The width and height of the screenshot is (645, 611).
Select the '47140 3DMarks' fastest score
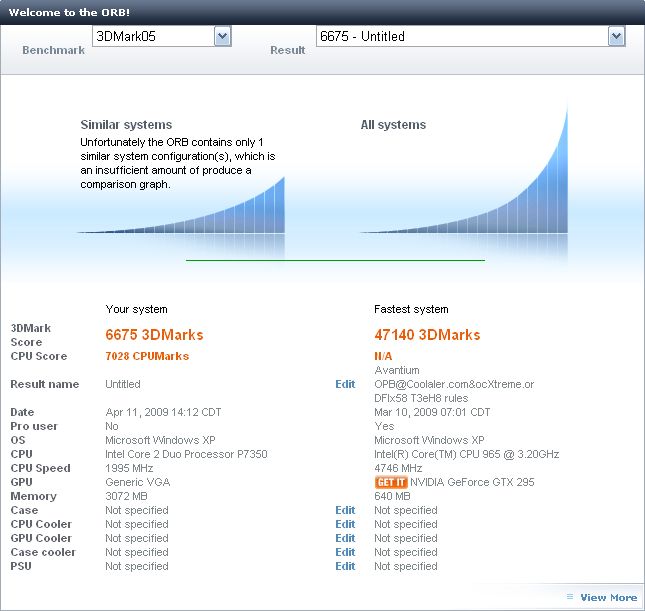tap(427, 335)
